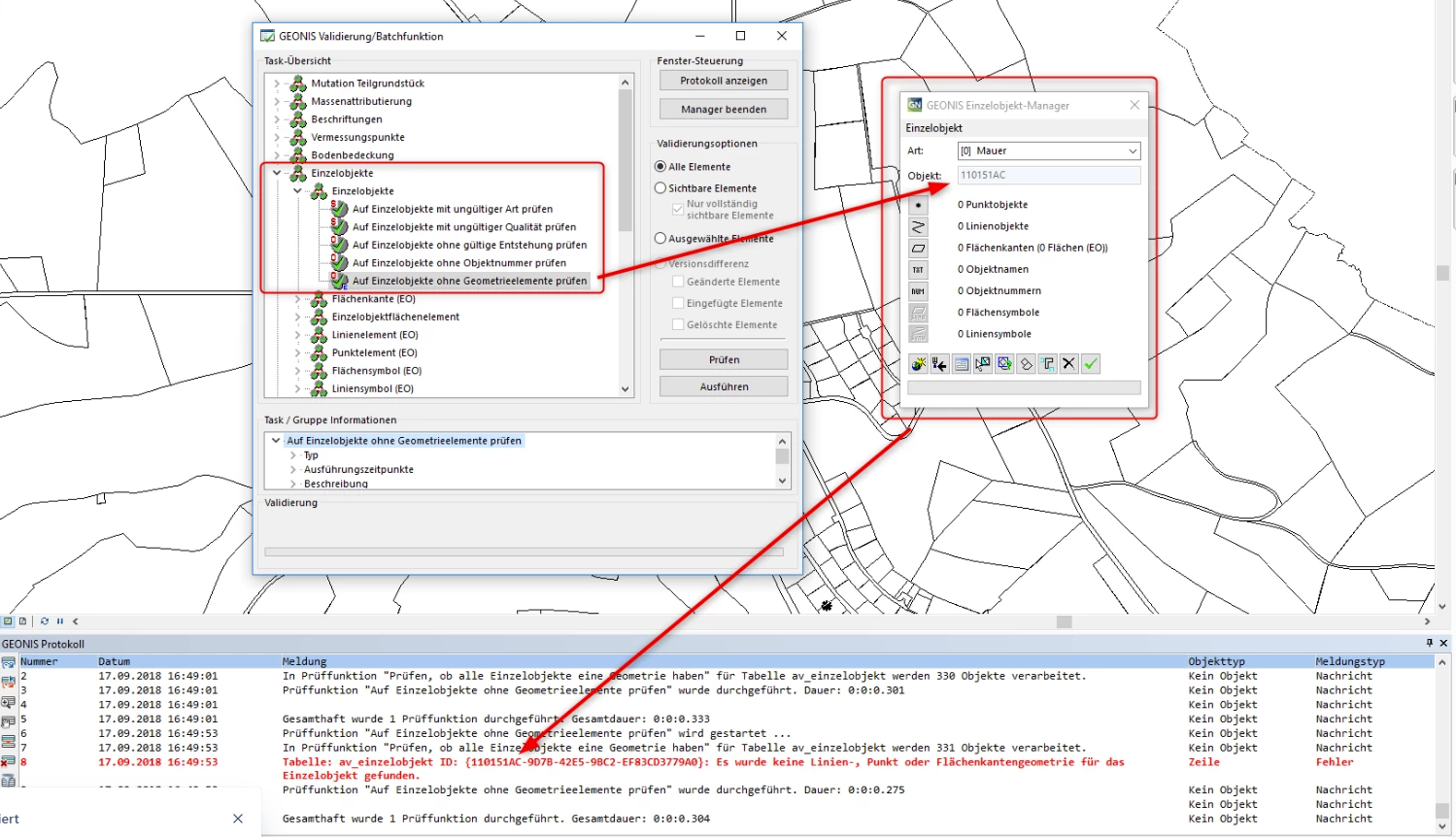The image size is (1456, 837).
Task: Click the zoom-to-message icon in Protokoll side toolbar
Action: click(8, 702)
